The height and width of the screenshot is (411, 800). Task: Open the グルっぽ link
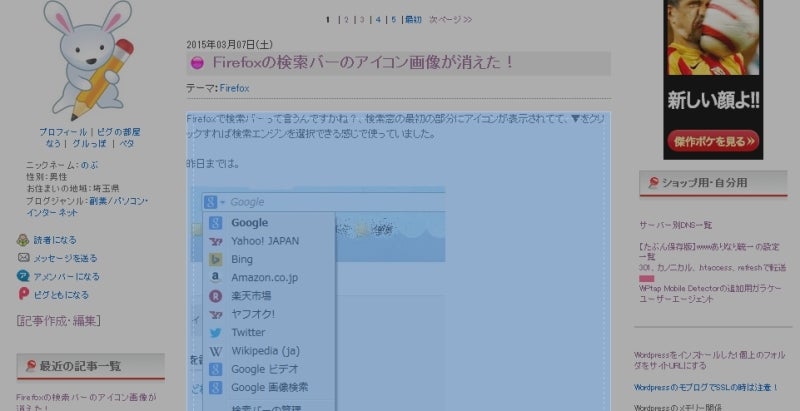(89, 144)
